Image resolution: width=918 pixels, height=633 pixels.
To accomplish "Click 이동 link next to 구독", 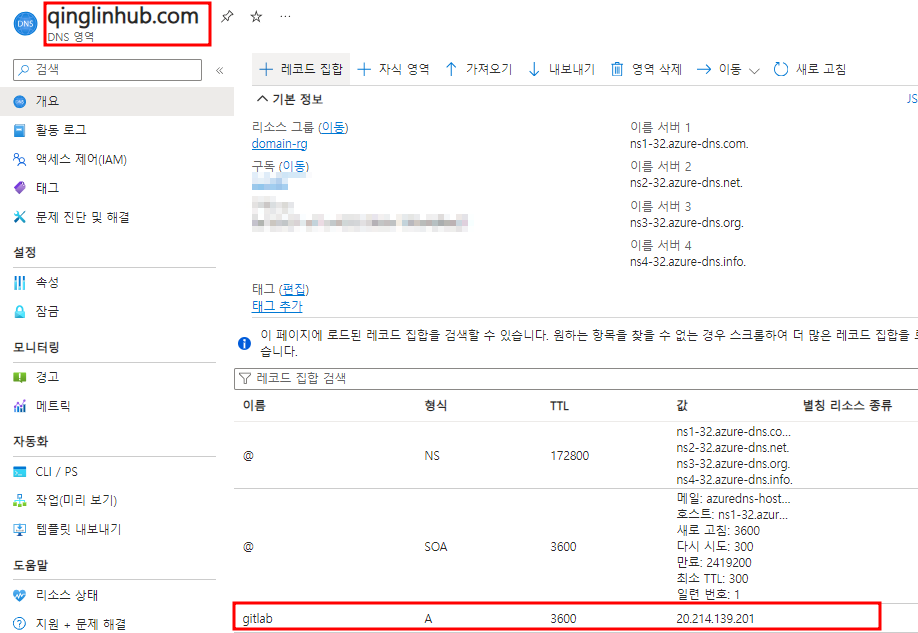I will (294, 166).
